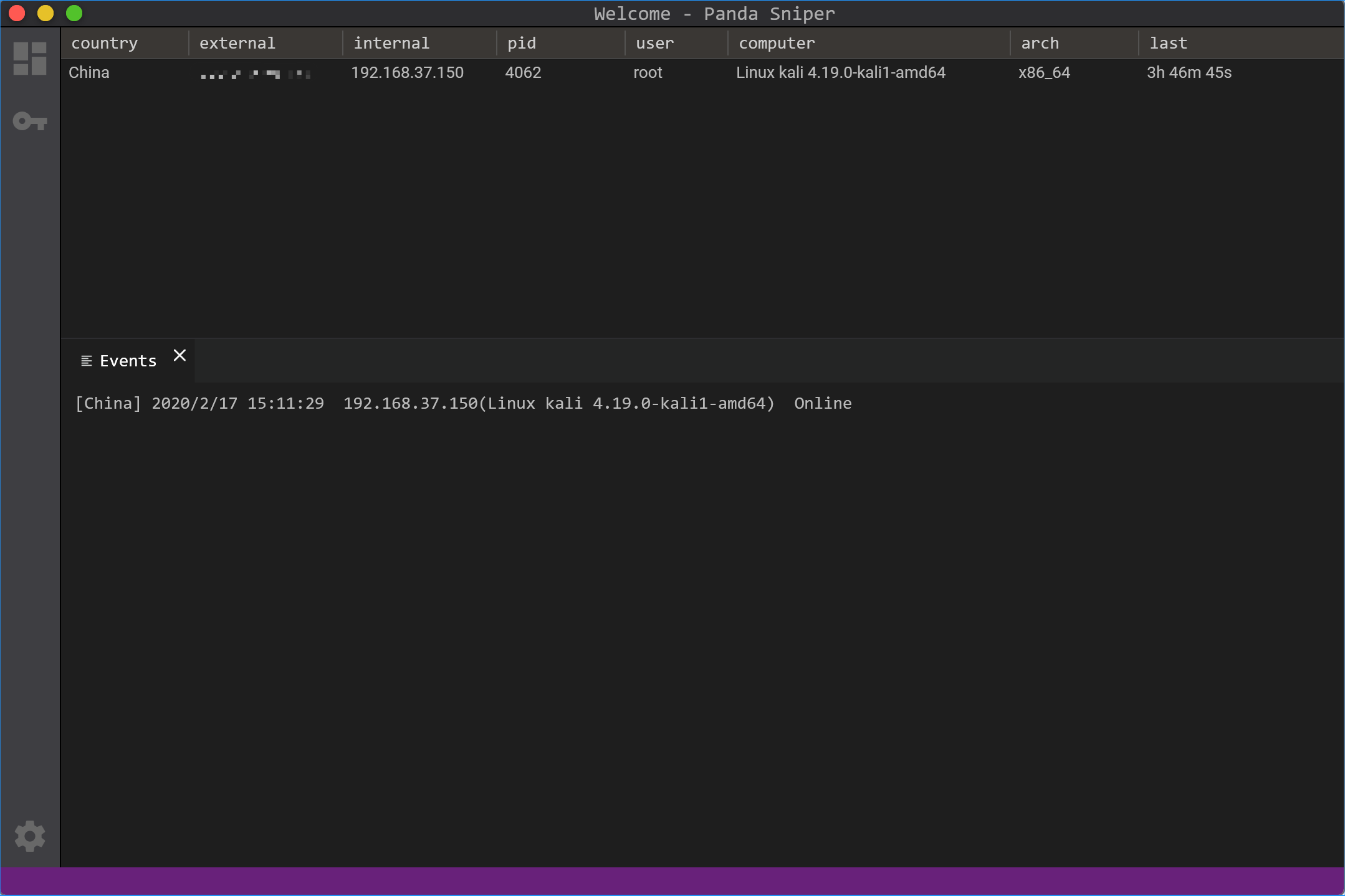Sort by the country column header
Image resolution: width=1345 pixels, height=896 pixels.
[x=104, y=43]
